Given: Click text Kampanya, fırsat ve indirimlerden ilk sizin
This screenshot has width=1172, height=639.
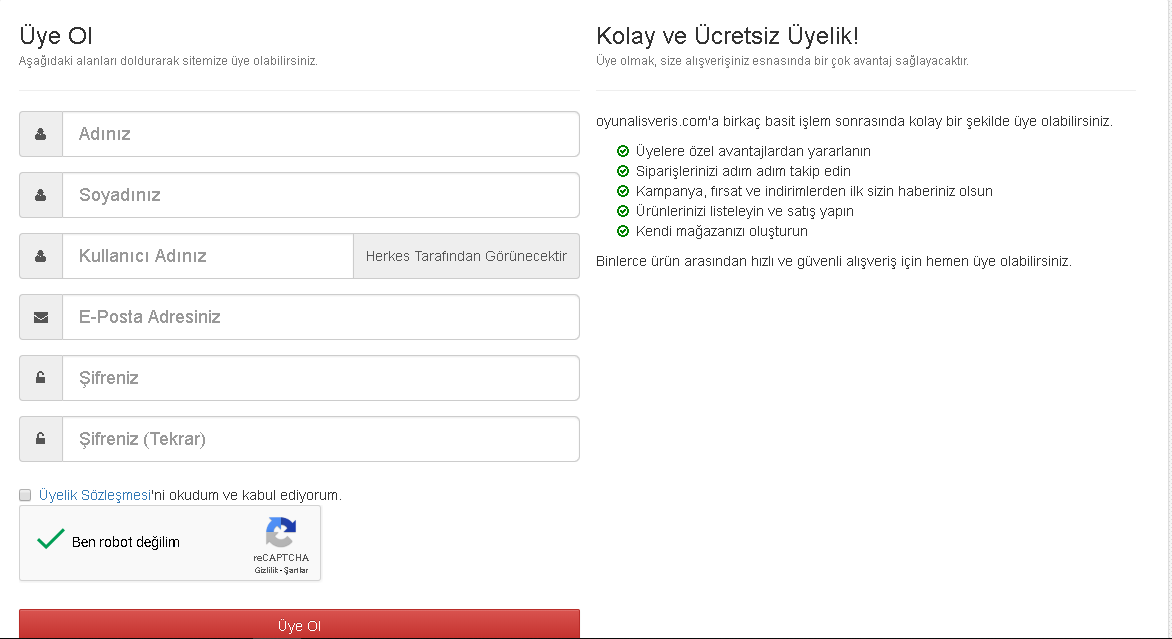Looking at the screenshot, I should click(x=814, y=191).
